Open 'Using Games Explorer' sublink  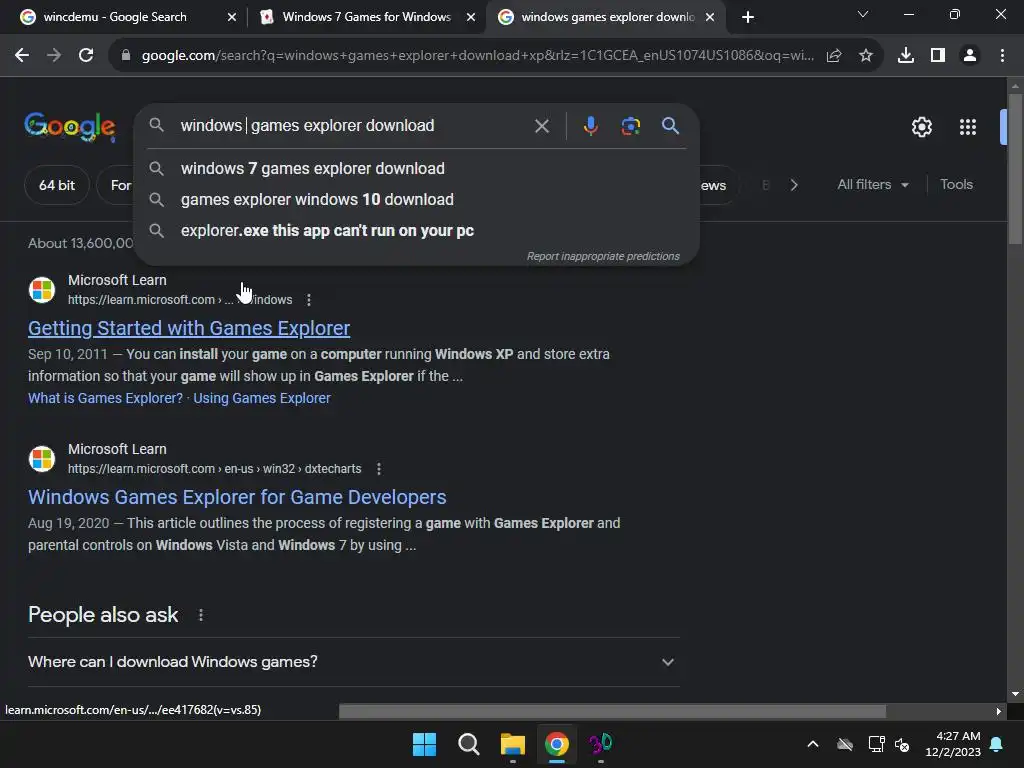pyautogui.click(x=262, y=398)
